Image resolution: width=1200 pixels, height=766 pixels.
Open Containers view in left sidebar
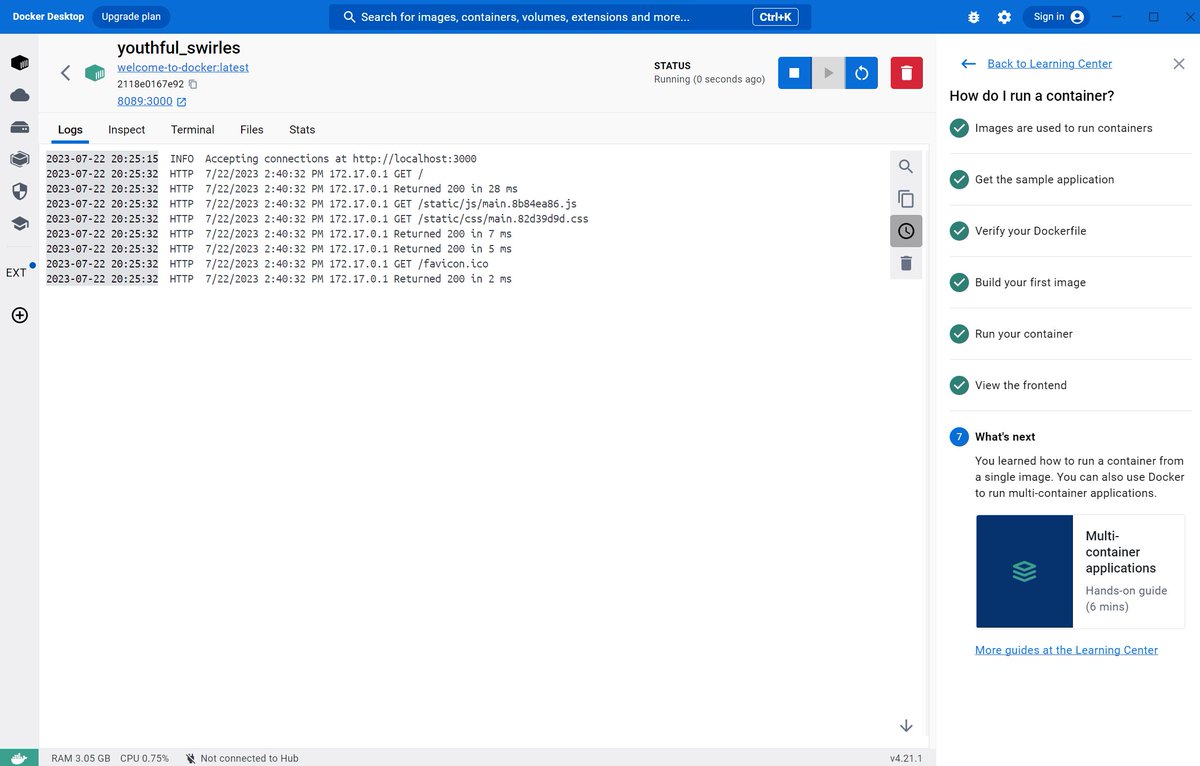[19, 63]
